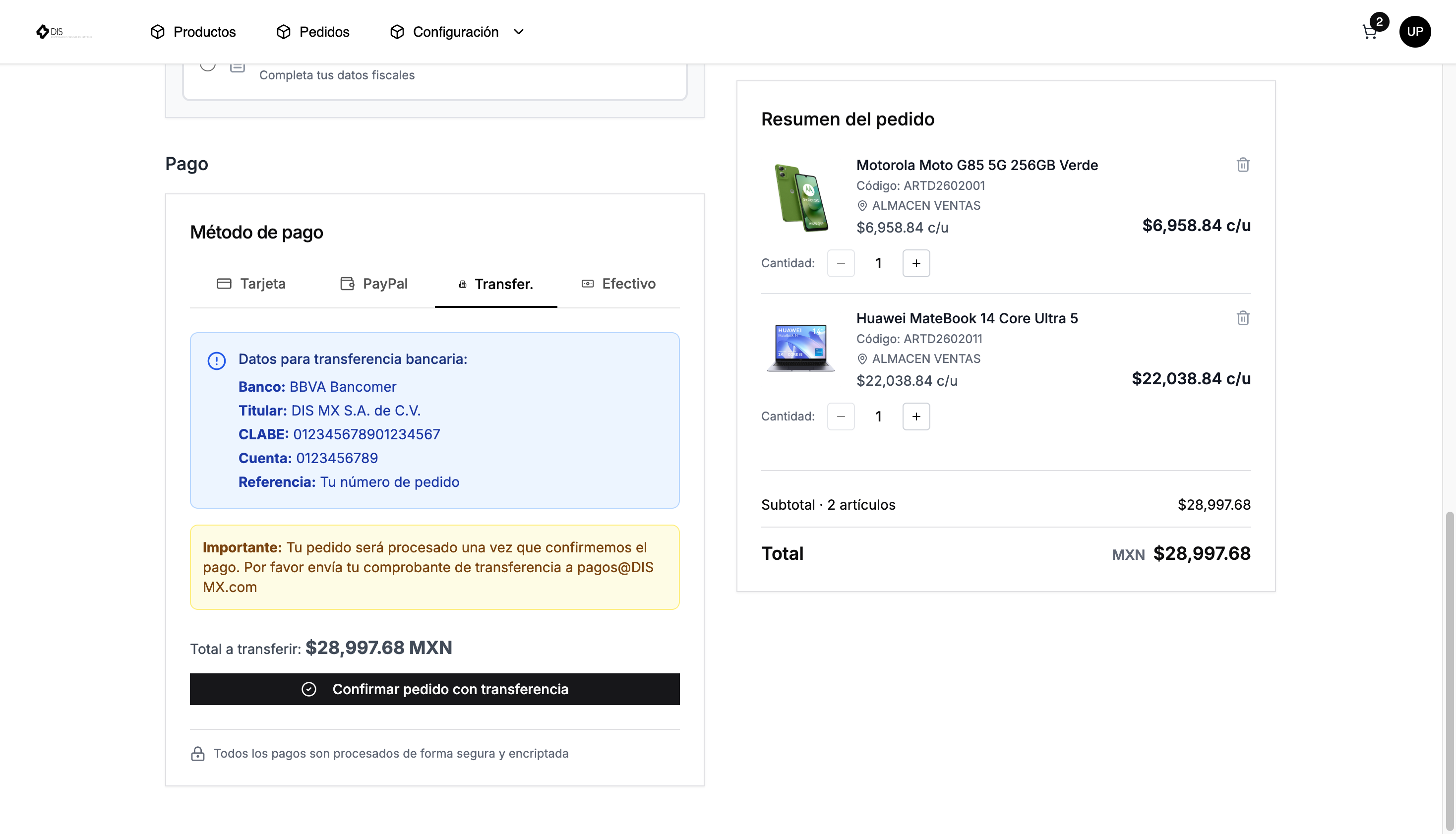
Task: Click the lock icon near secure payments note
Action: (x=197, y=753)
